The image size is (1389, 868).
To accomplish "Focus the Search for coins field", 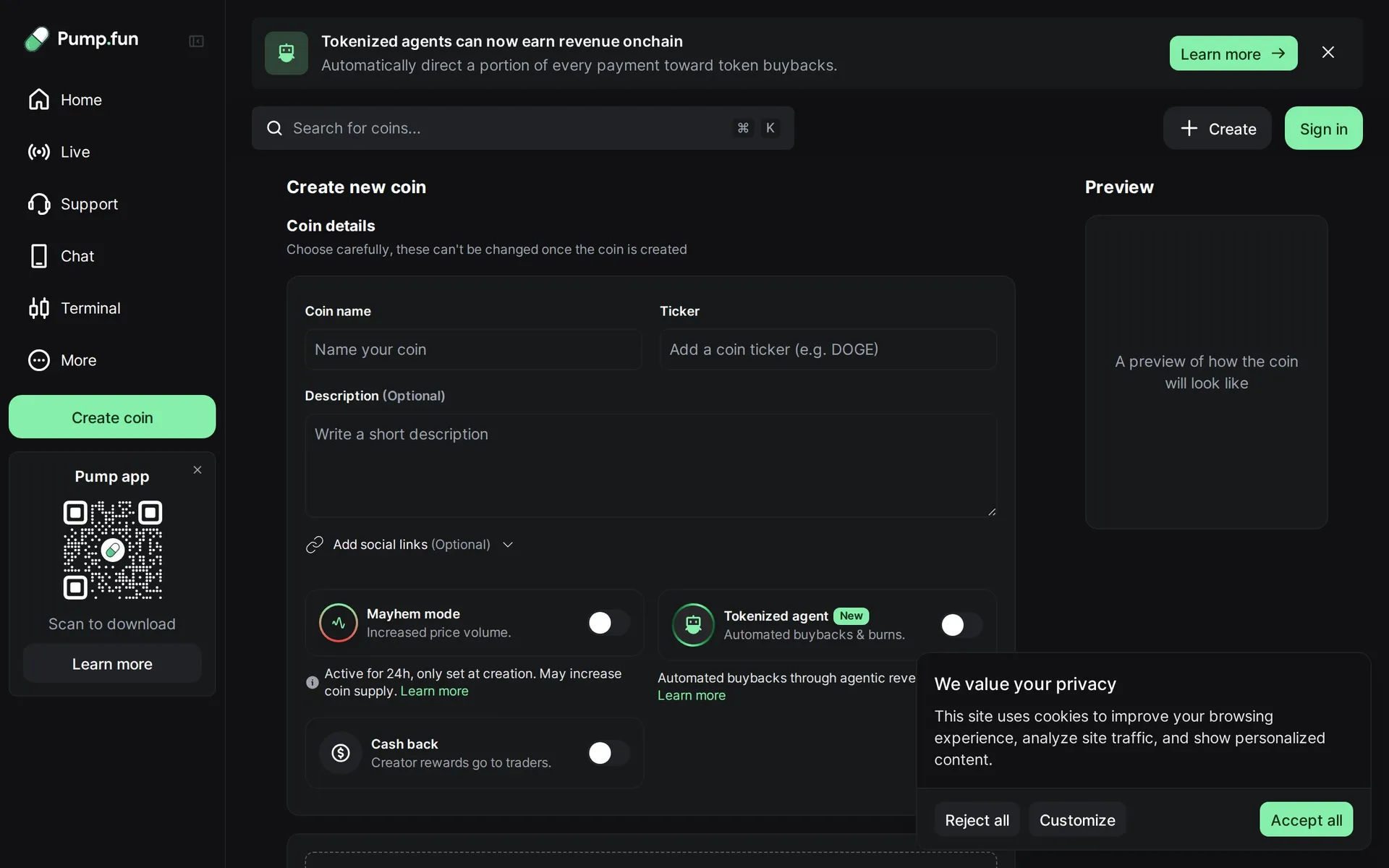I will pos(523,128).
